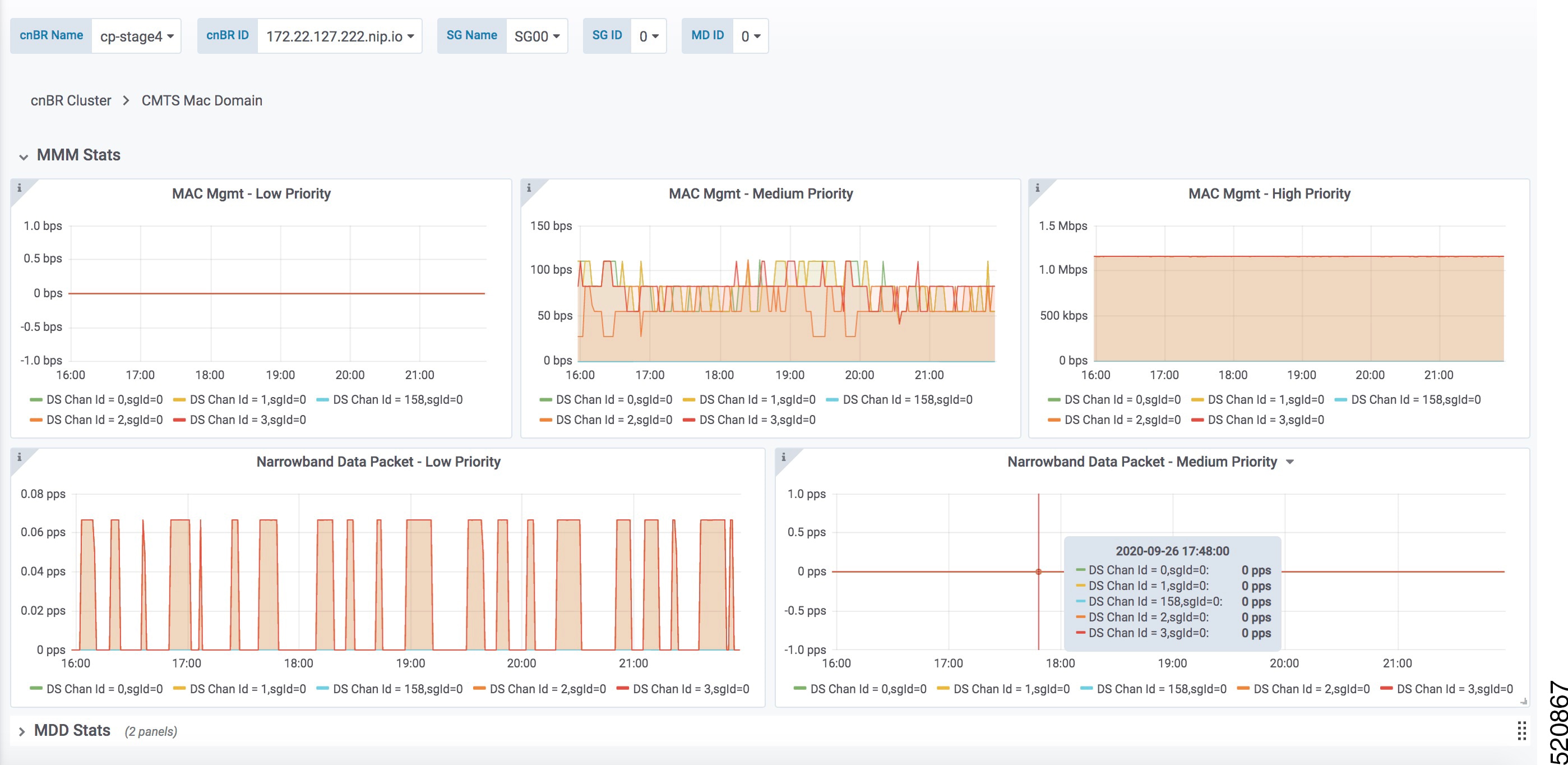
Task: Toggle DS Chan Id = 158 in Medium Priority MAC legend
Action: (908, 399)
